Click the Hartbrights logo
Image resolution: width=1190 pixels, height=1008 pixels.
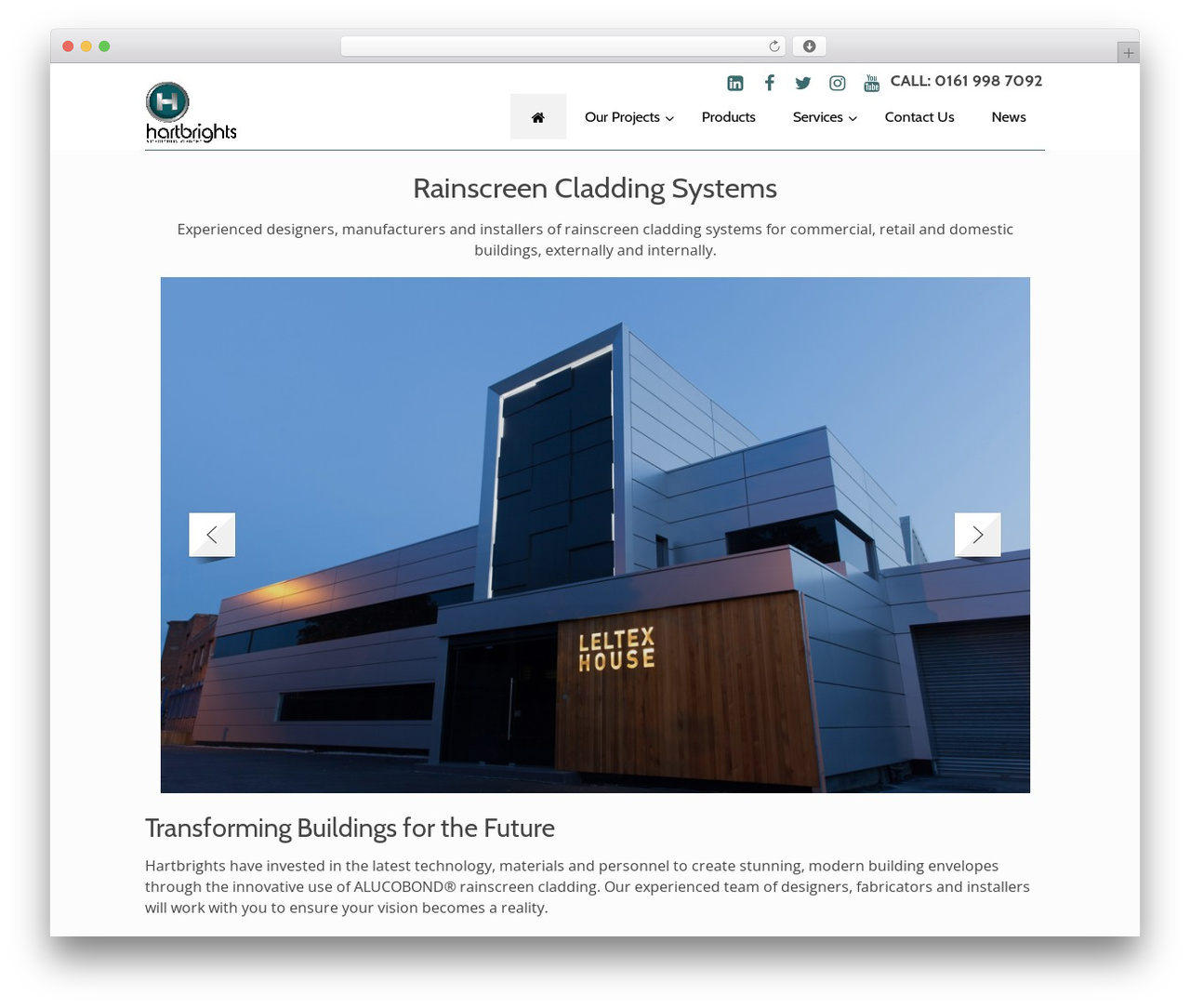point(192,113)
